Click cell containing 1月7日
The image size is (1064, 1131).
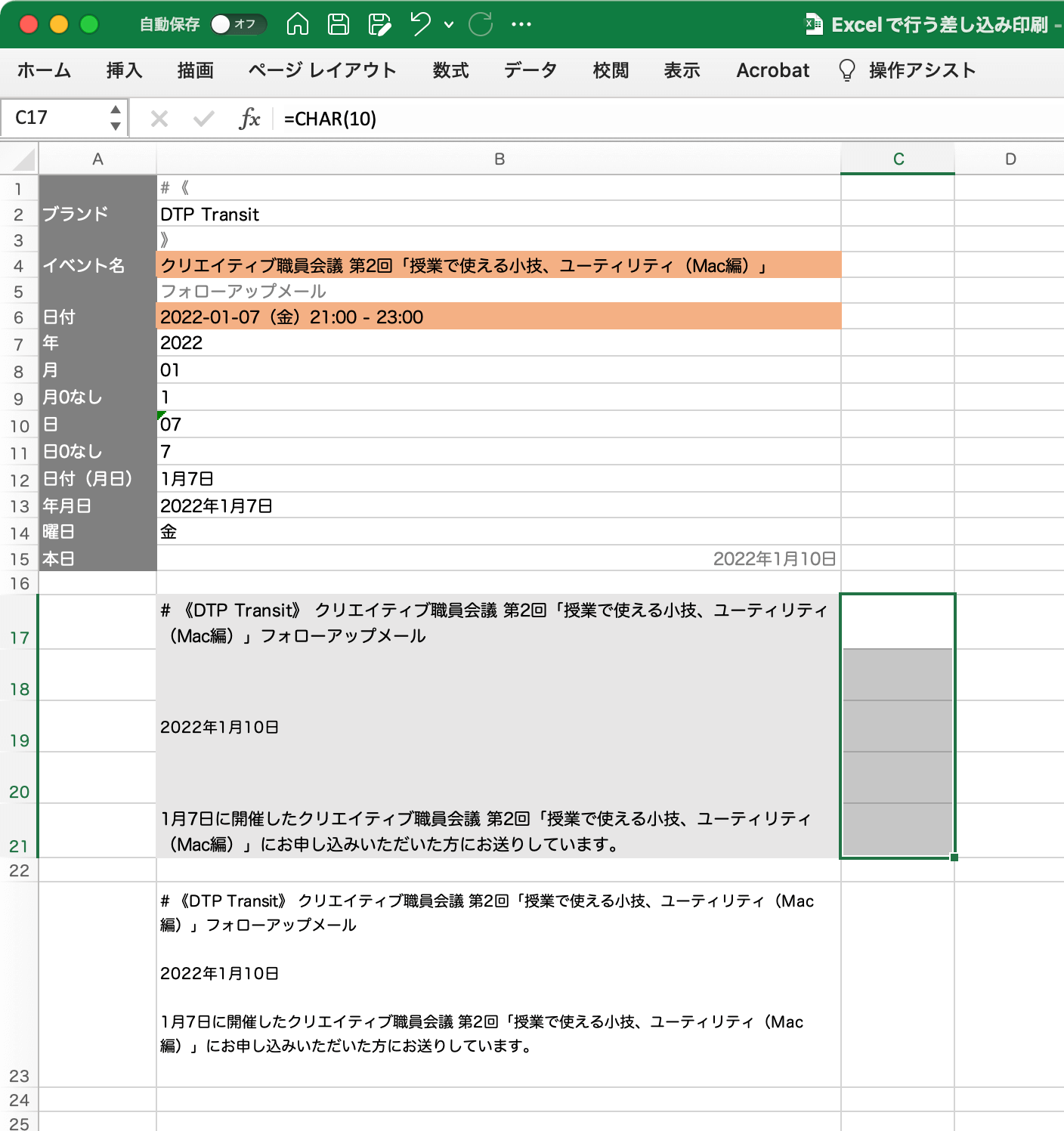click(x=499, y=479)
